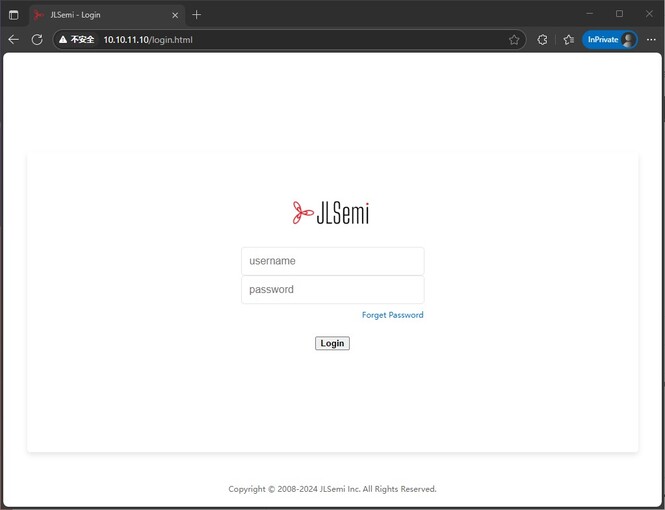Screen dimensions: 665x510
Task: Click the InPrivate profile badge
Action: click(610, 40)
